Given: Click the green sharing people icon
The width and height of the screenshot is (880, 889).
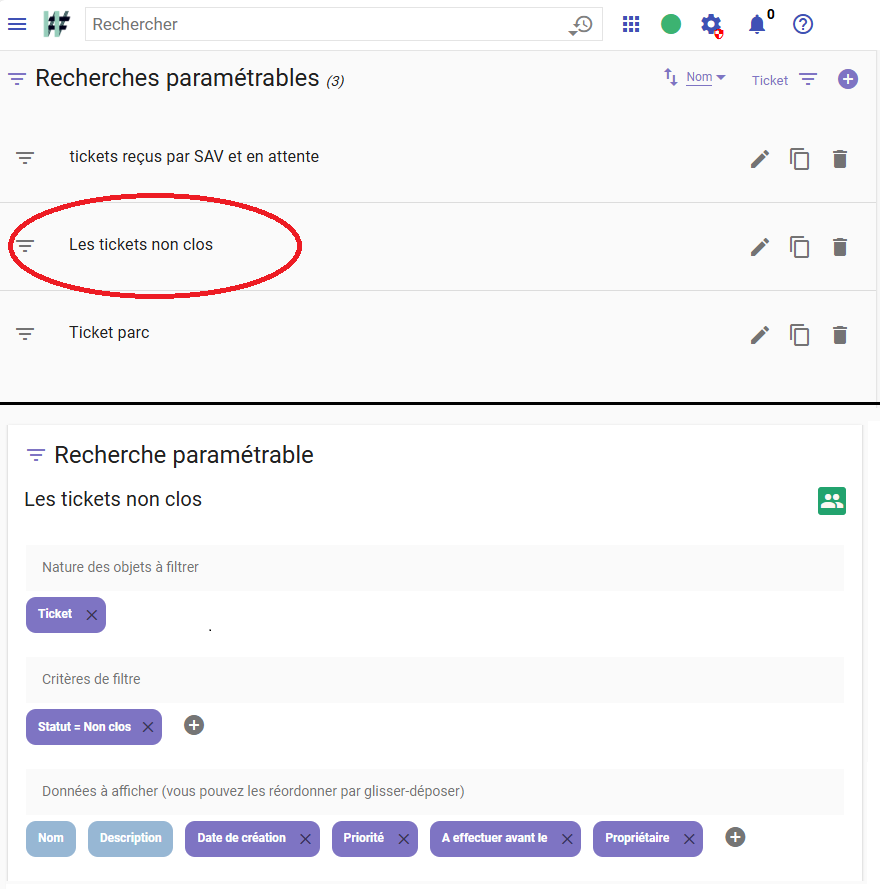Looking at the screenshot, I should 831,501.
